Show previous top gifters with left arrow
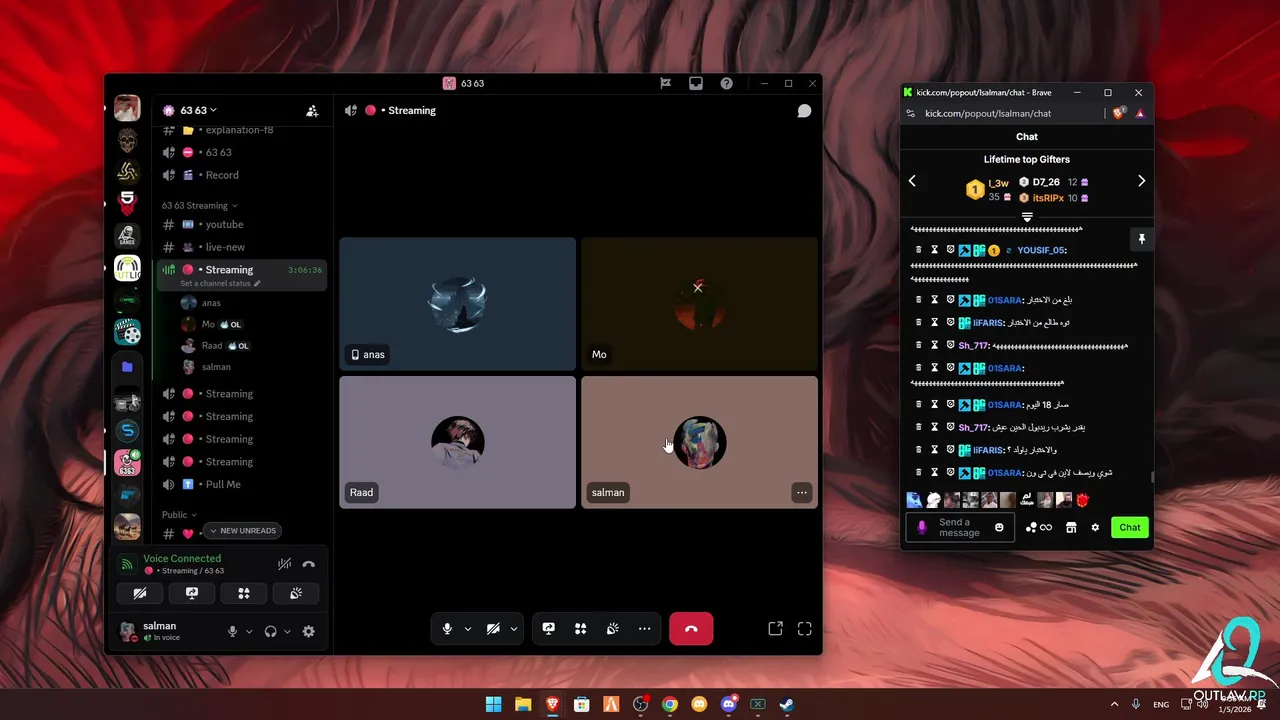 pos(912,181)
